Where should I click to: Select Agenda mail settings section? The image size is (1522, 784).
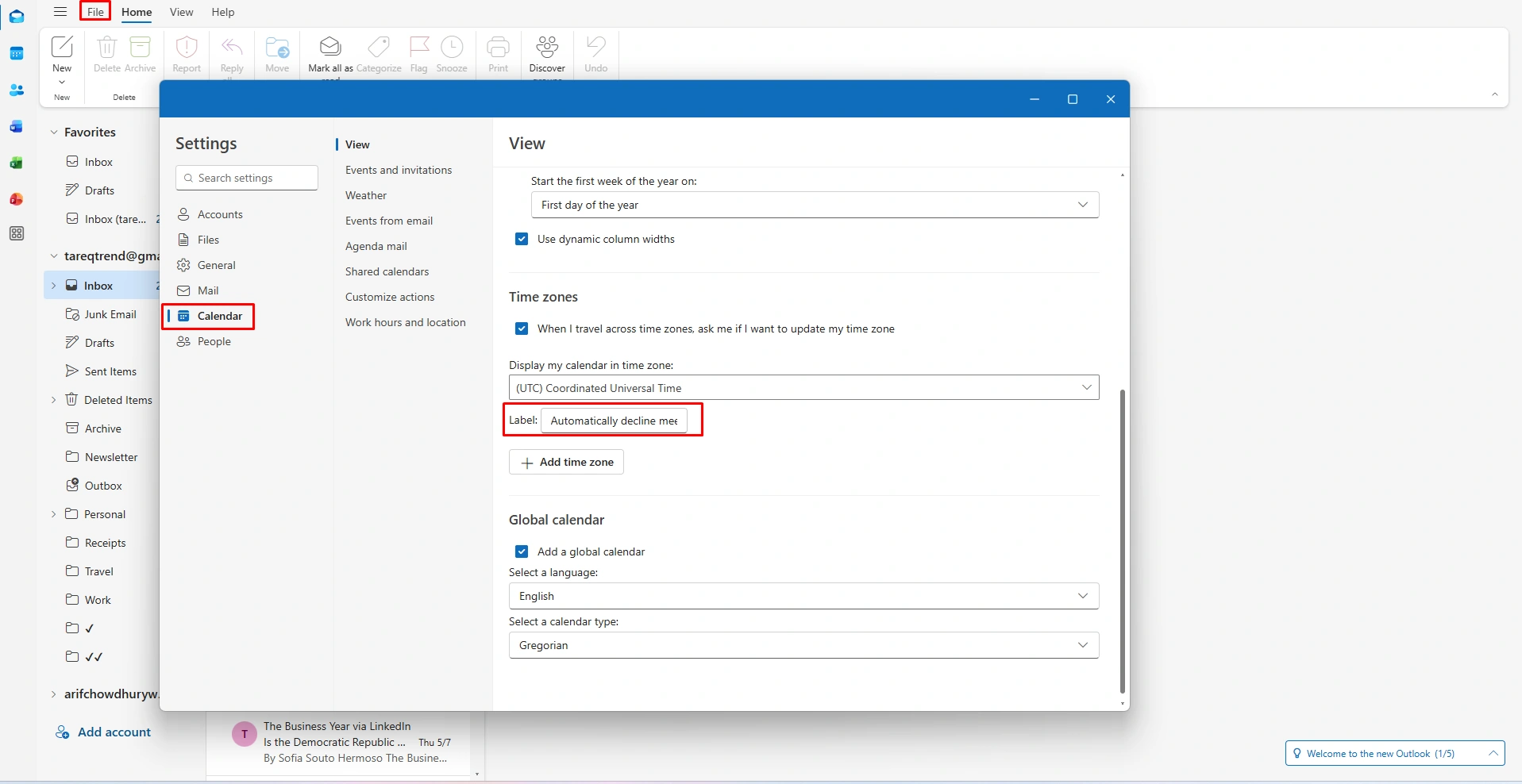point(376,246)
